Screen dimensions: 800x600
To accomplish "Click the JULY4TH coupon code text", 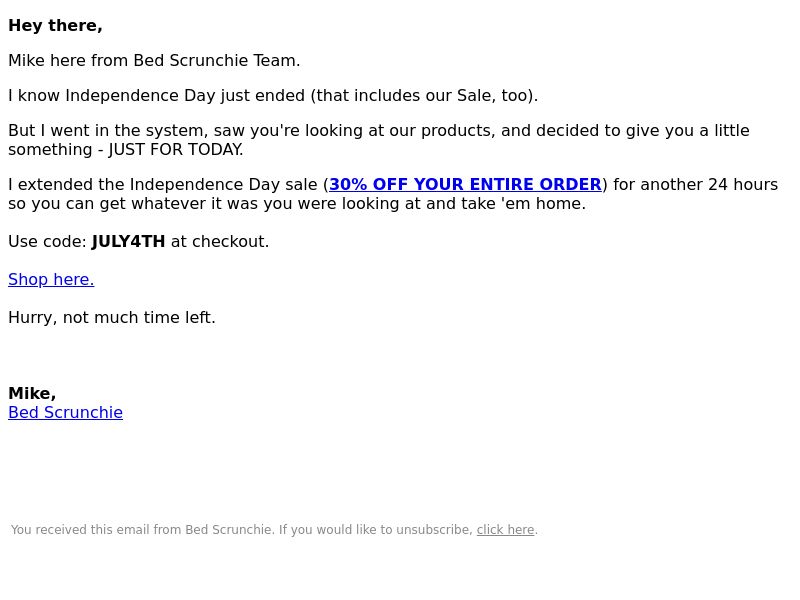I will 128,241.
